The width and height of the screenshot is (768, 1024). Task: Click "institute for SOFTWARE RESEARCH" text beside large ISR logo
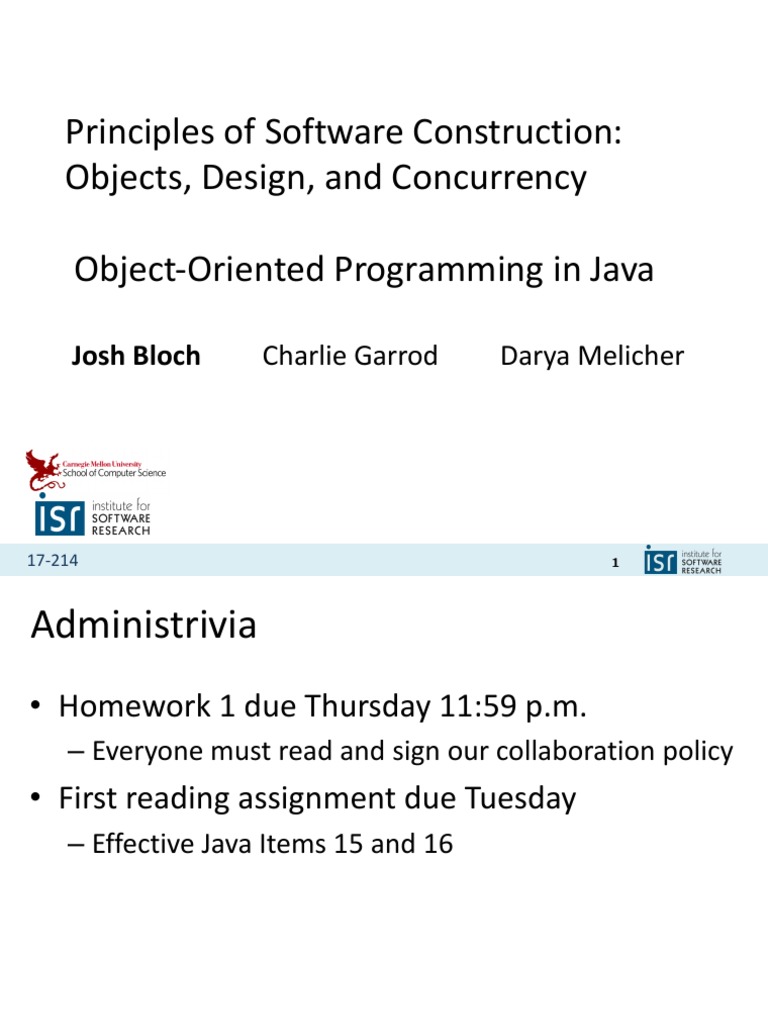coord(121,517)
